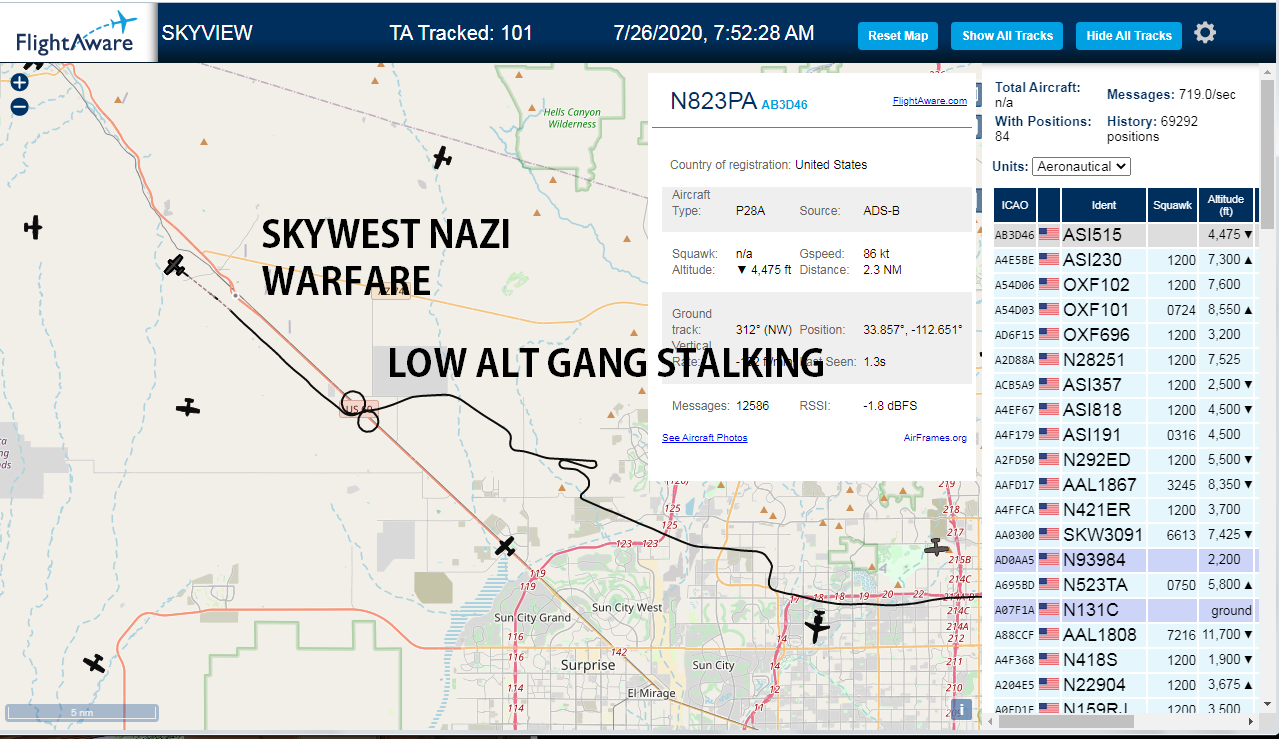
Task: Click the AB3D46 hex code beside N823PA
Action: point(784,104)
